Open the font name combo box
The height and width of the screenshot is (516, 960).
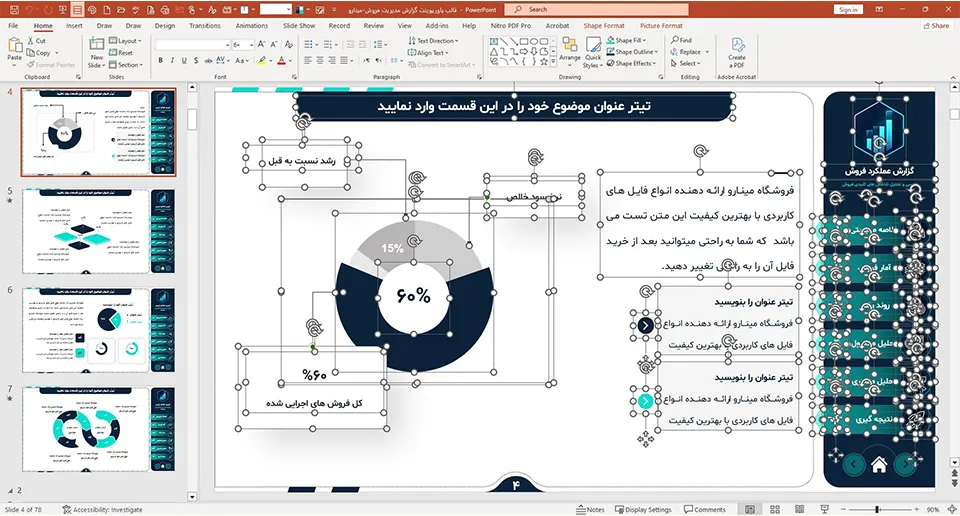coord(192,45)
